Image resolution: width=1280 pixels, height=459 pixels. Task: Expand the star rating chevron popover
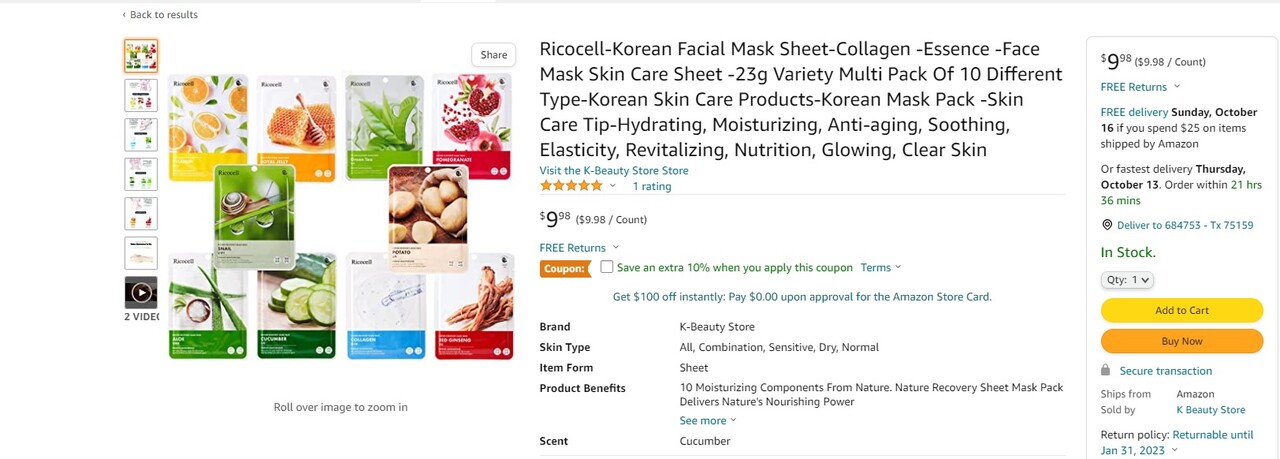pyautogui.click(x=612, y=185)
